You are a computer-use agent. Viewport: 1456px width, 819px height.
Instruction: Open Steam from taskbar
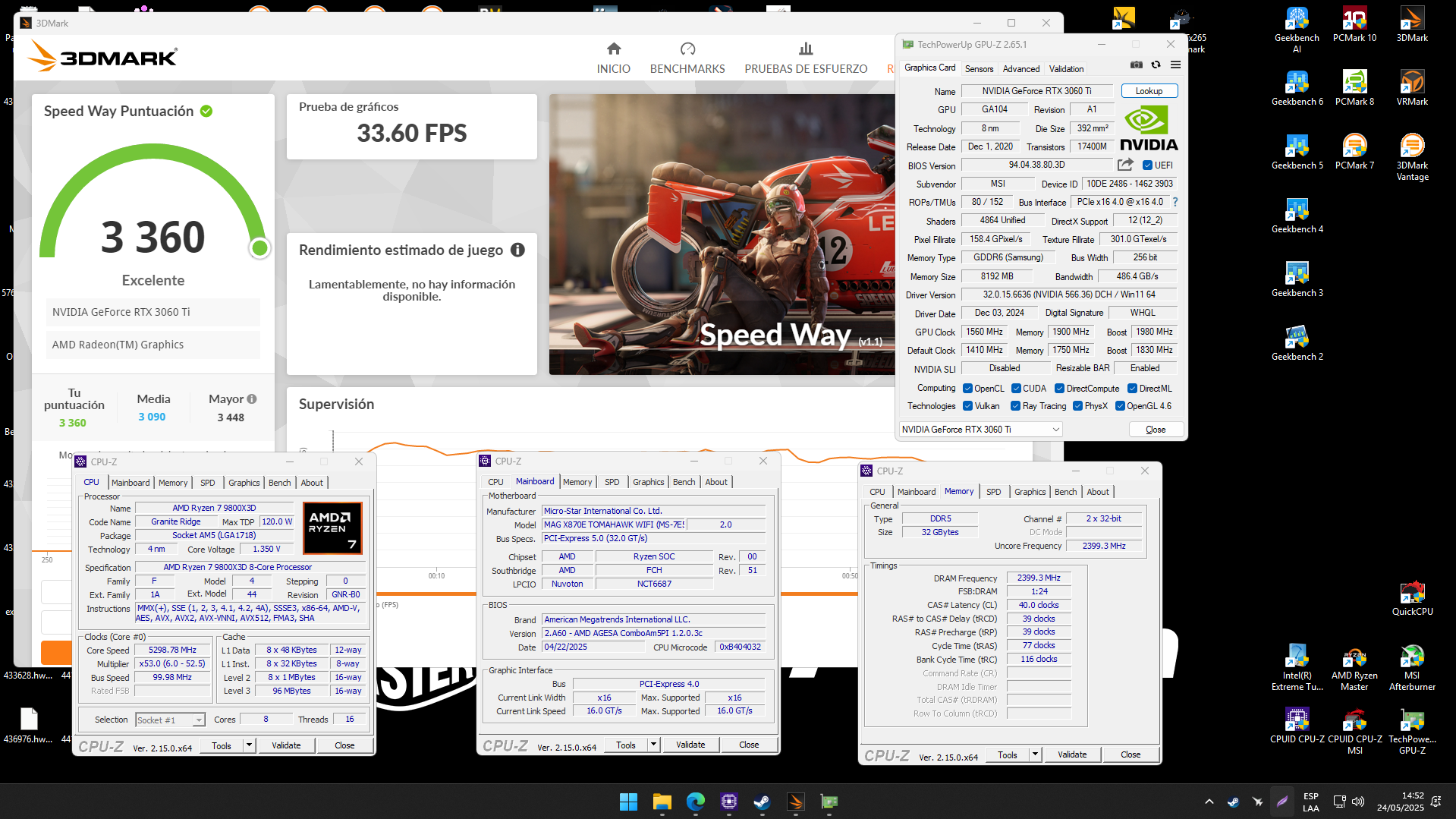762,802
